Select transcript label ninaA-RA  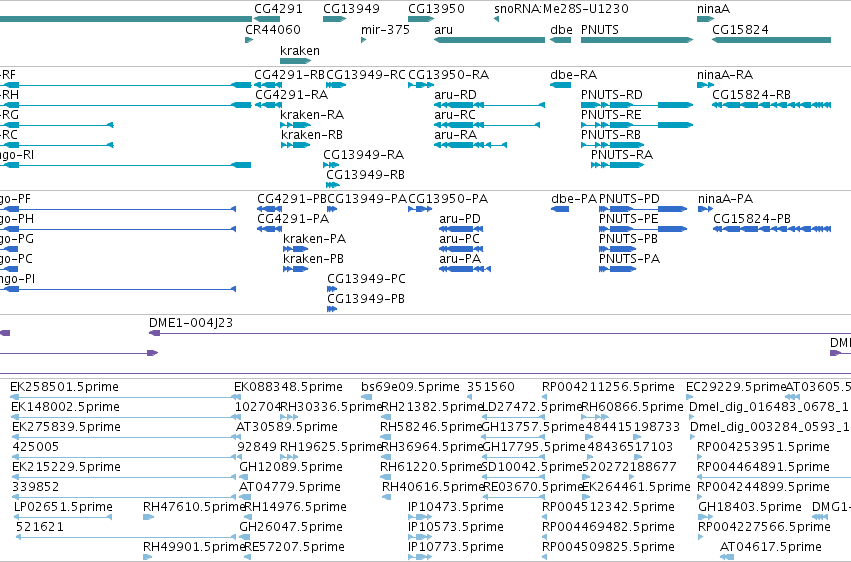[x=725, y=74]
